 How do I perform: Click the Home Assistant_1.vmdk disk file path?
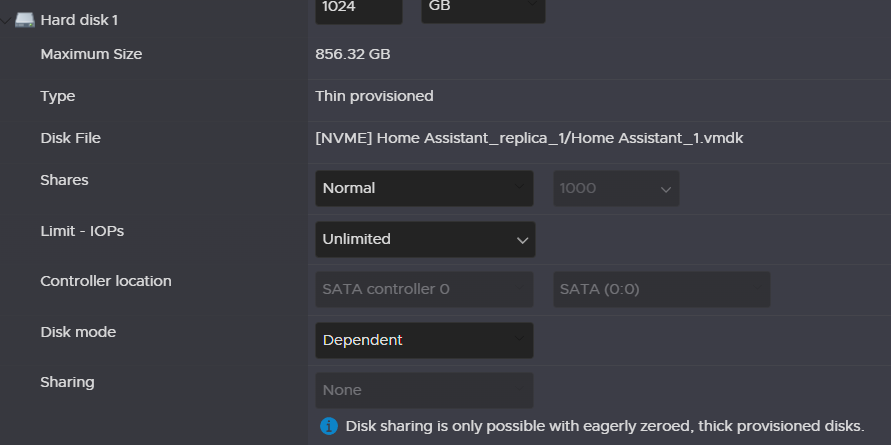pyautogui.click(x=529, y=138)
